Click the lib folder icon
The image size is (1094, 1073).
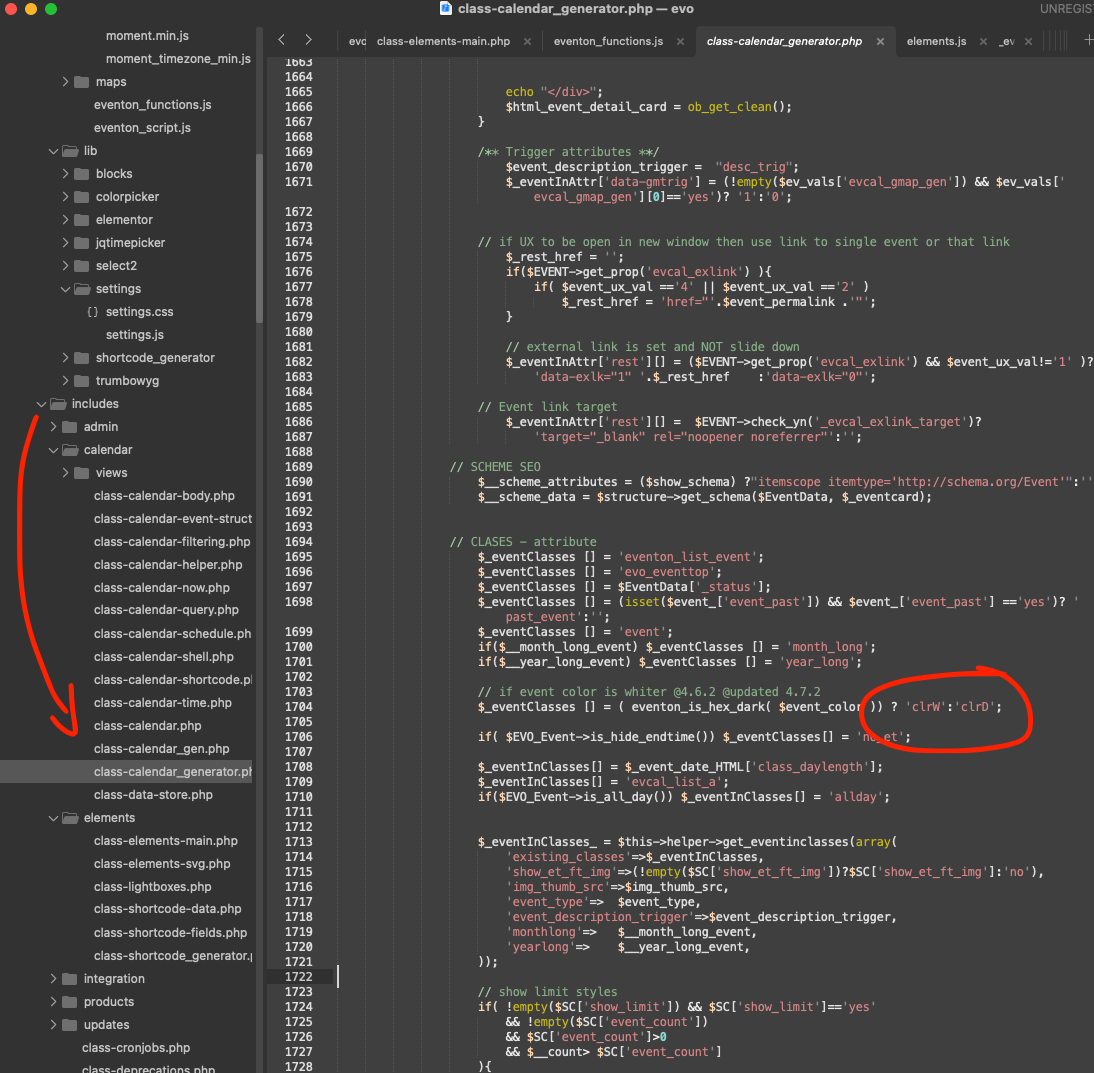[x=70, y=151]
